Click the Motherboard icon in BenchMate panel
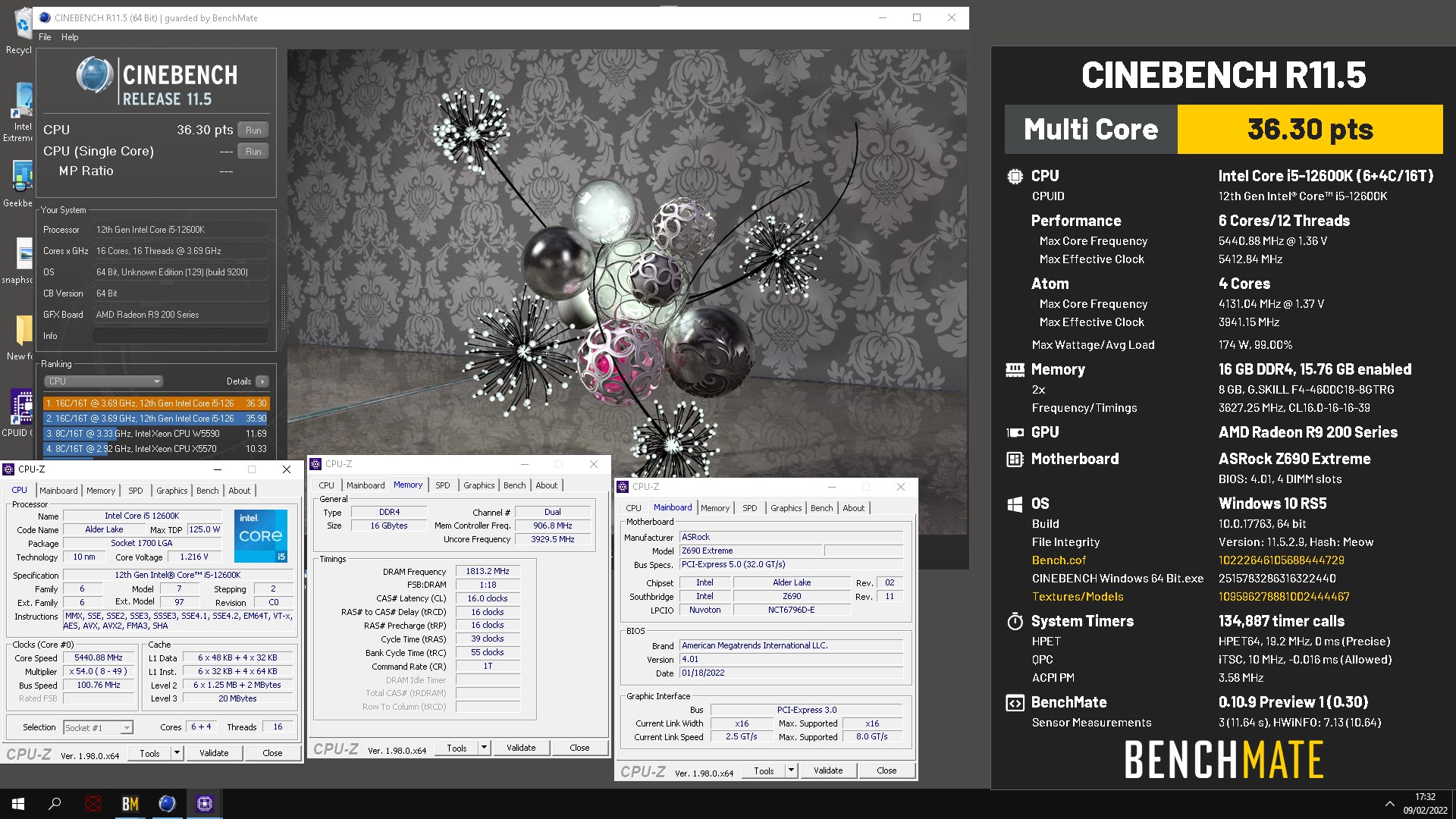 tap(1015, 459)
